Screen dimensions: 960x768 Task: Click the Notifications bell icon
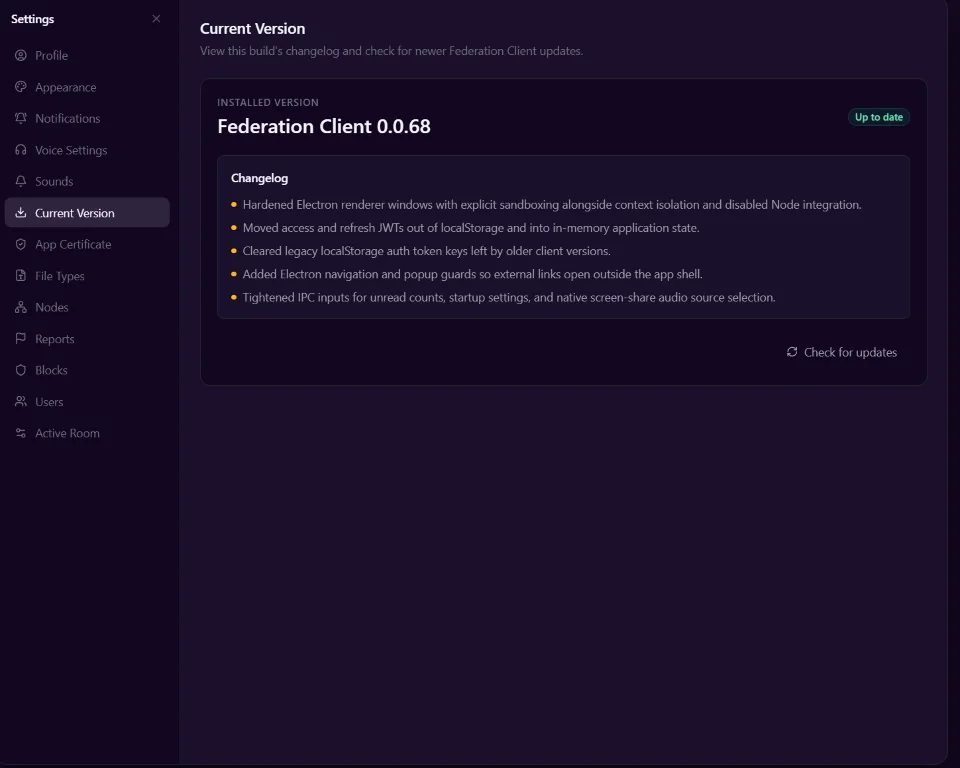[x=21, y=118]
